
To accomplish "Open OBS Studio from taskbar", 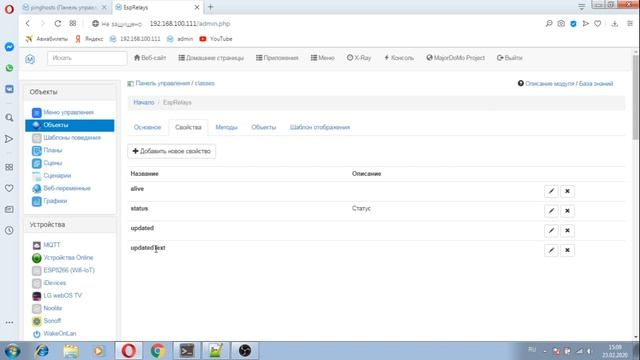I will [245, 351].
